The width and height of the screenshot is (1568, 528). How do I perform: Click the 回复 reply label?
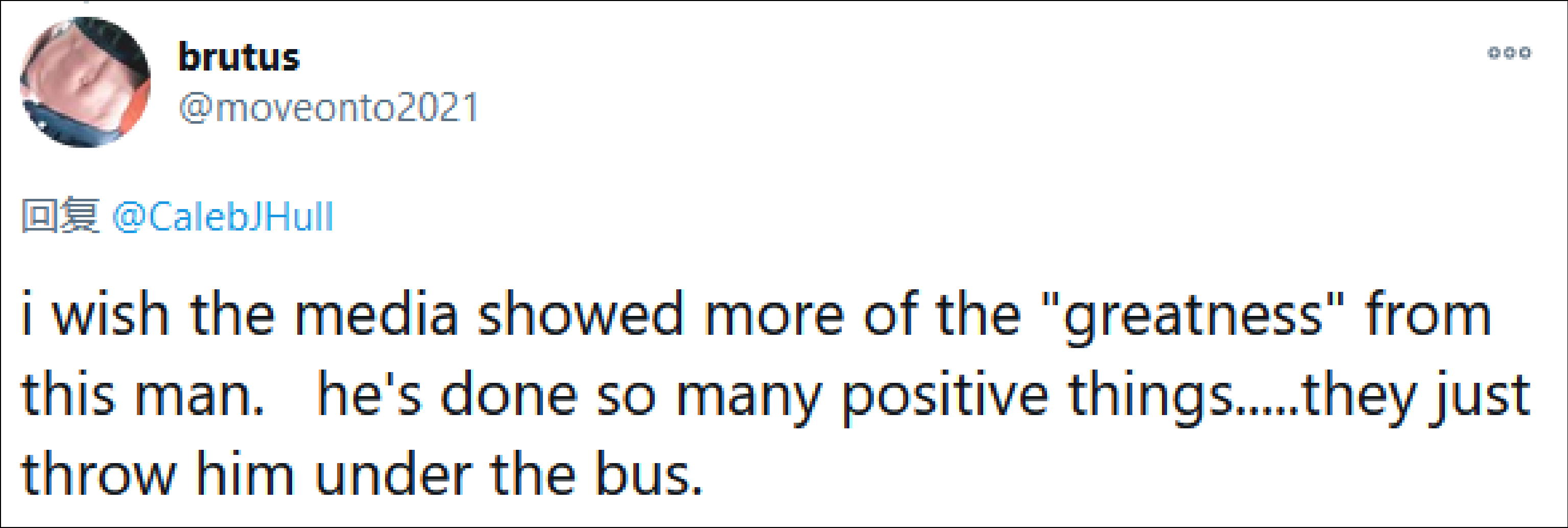[x=60, y=216]
